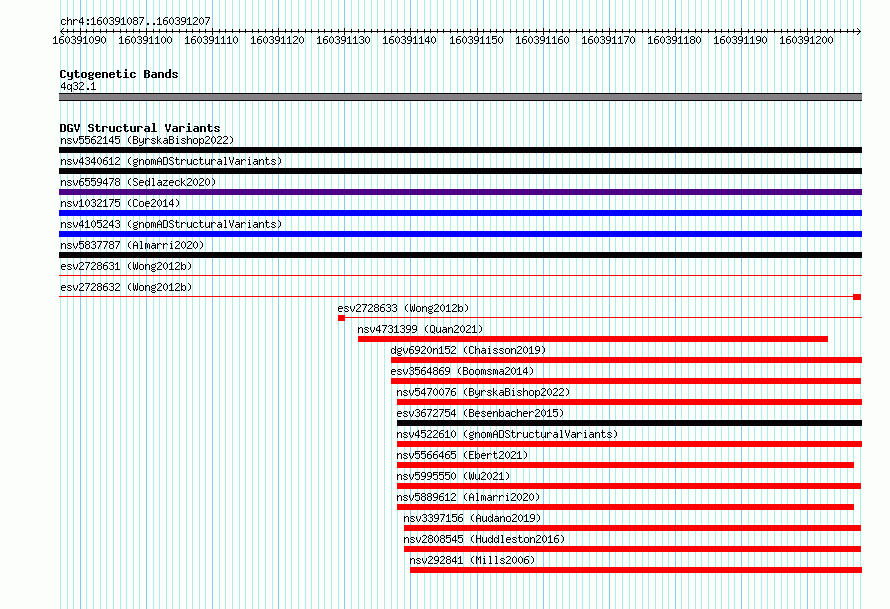
Task: Click ruler position 160391140
Action: pos(409,40)
